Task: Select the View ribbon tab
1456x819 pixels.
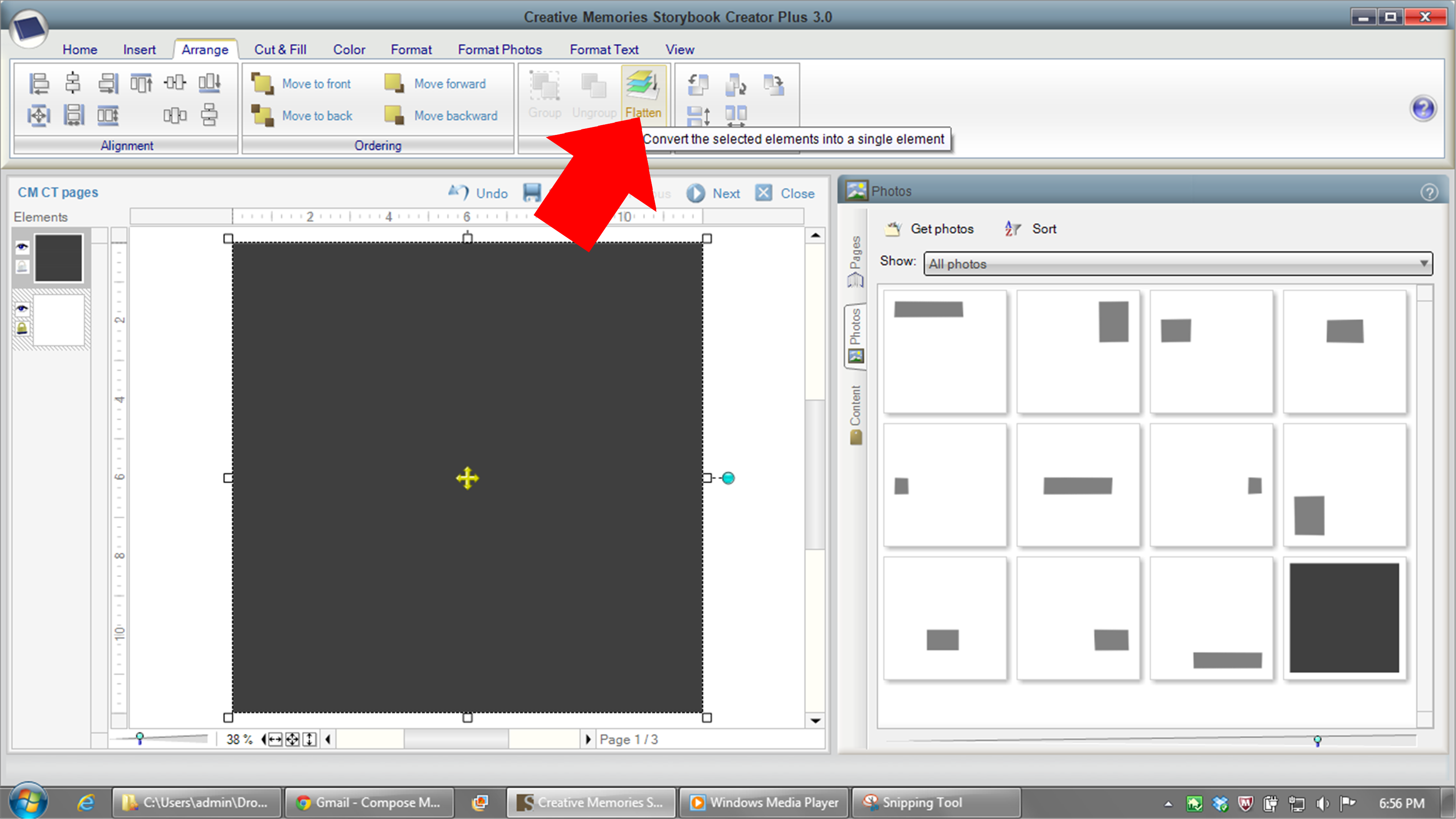Action: point(679,50)
